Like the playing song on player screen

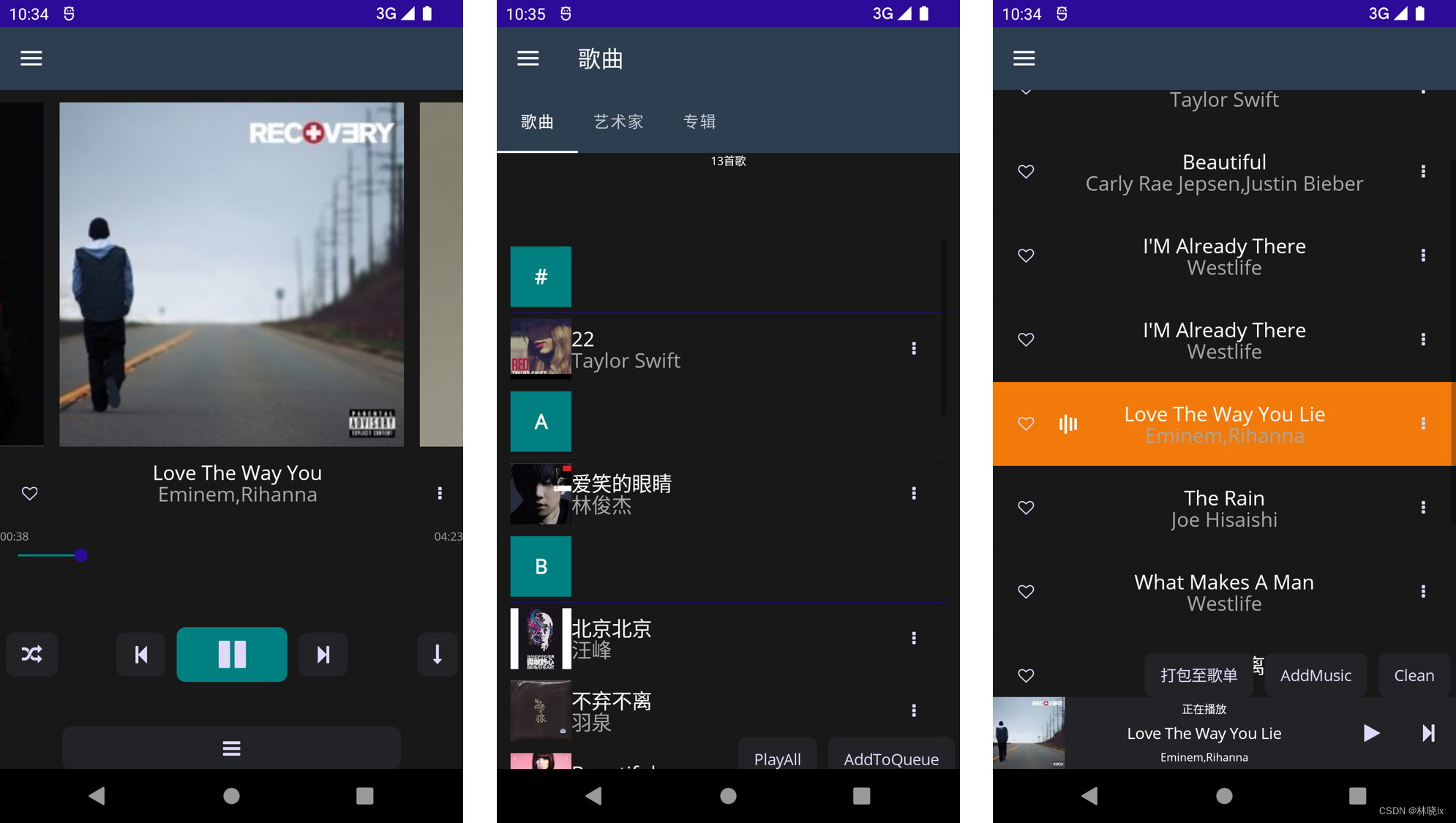pos(30,494)
